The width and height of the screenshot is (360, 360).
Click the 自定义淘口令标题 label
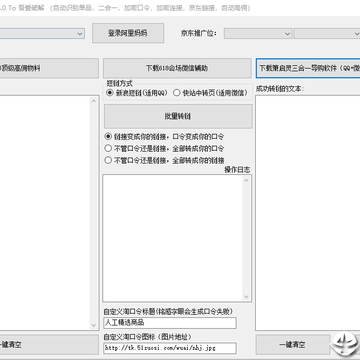168,311
